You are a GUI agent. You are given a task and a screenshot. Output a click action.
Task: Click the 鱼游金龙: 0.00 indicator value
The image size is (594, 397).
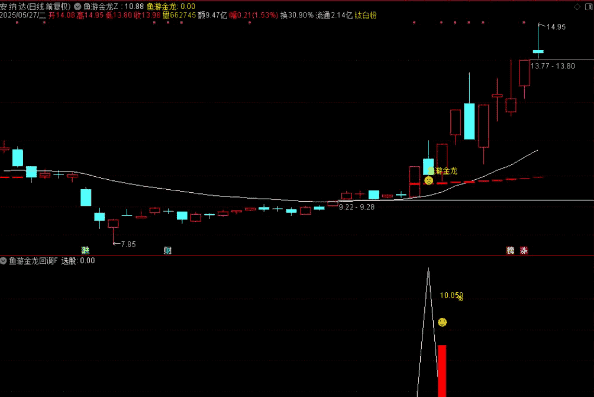click(x=171, y=6)
